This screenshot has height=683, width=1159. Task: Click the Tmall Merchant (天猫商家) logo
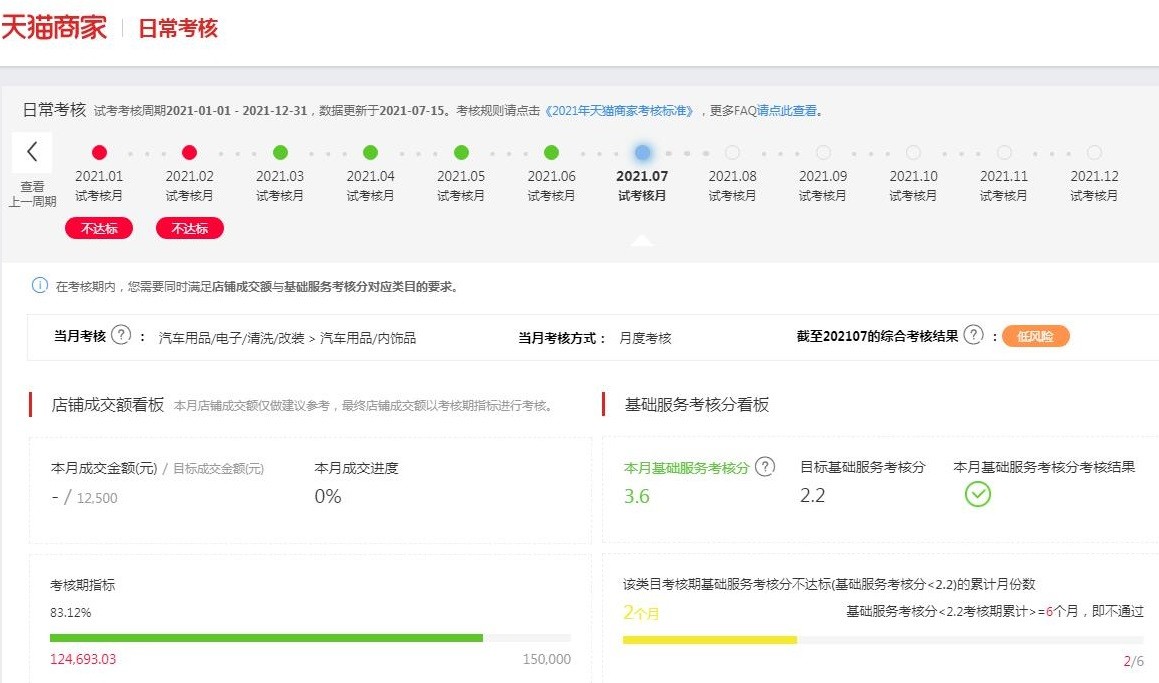point(54,27)
